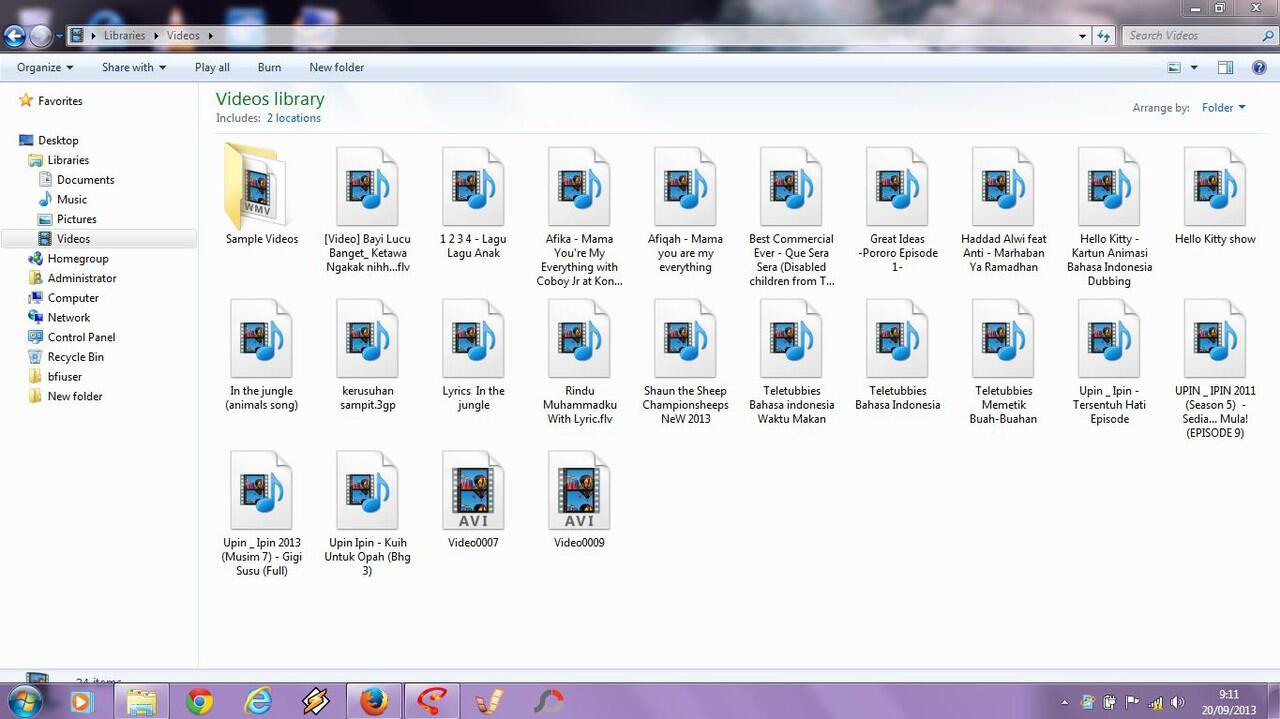Switch to Firefox in the taskbar
The image size is (1280, 719).
(374, 702)
